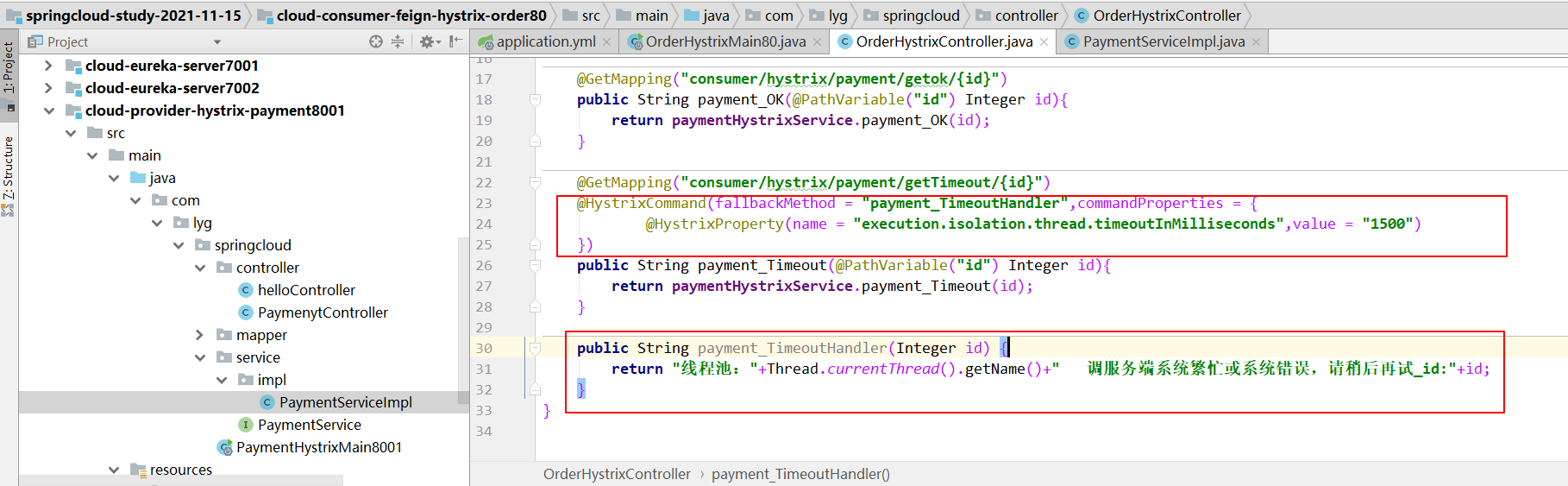The height and width of the screenshot is (486, 1568).
Task: Click the controller breadcrumb in navigation bar
Action: click(1026, 16)
